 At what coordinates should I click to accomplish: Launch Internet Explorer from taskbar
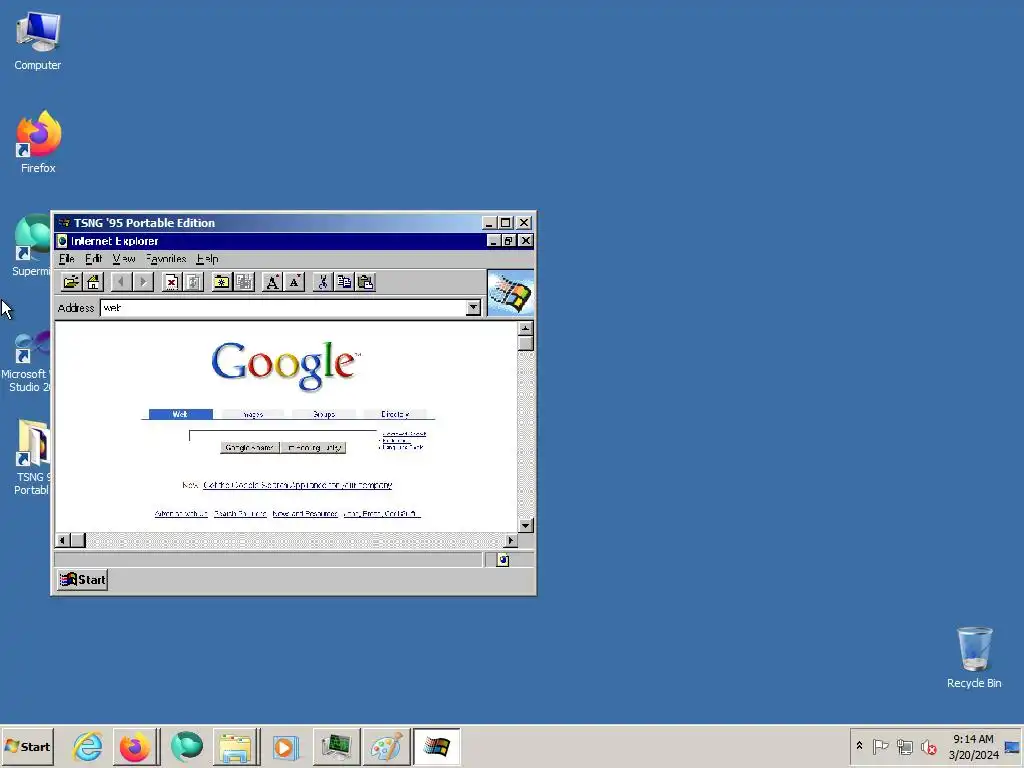click(88, 746)
